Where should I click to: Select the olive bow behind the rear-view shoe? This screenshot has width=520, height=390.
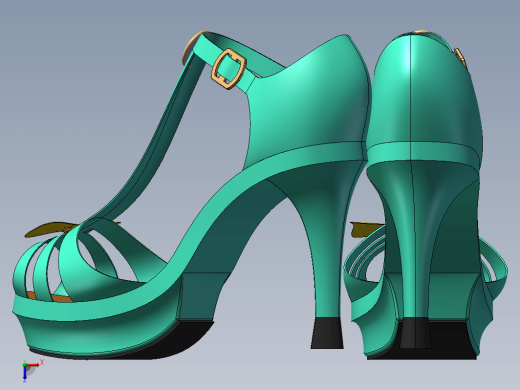[x=367, y=230]
